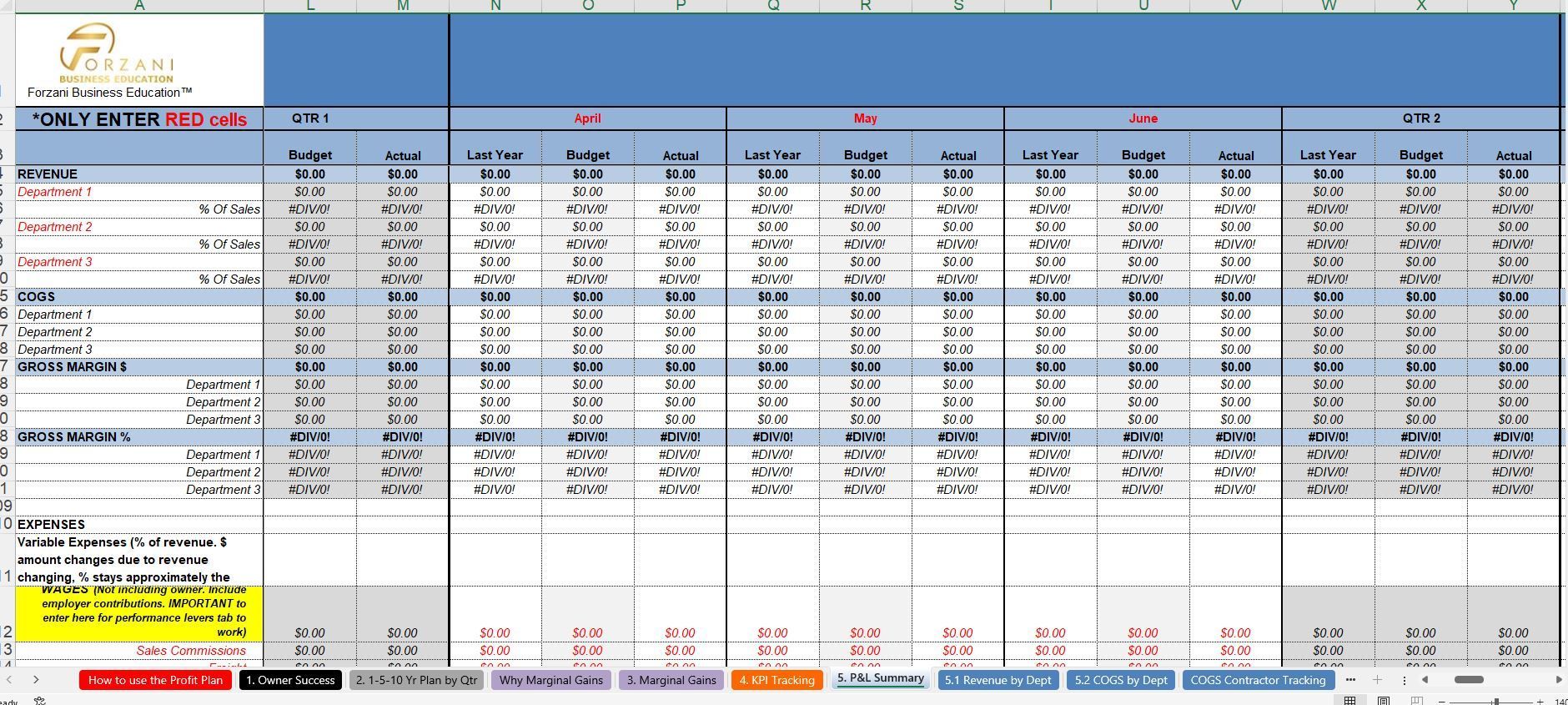This screenshot has height=705, width=1568.
Task: Open the '5.1 Revenue by Dept' sheet
Action: point(998,680)
